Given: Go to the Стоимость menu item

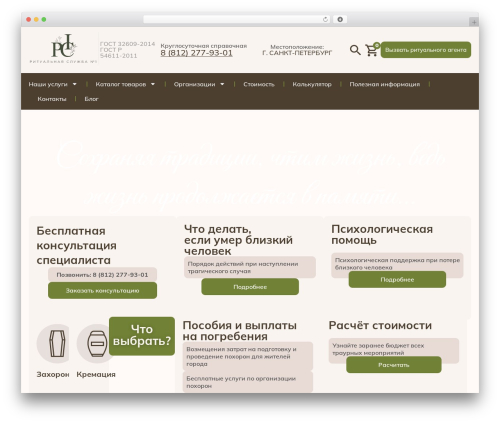Looking at the screenshot, I should coord(259,84).
